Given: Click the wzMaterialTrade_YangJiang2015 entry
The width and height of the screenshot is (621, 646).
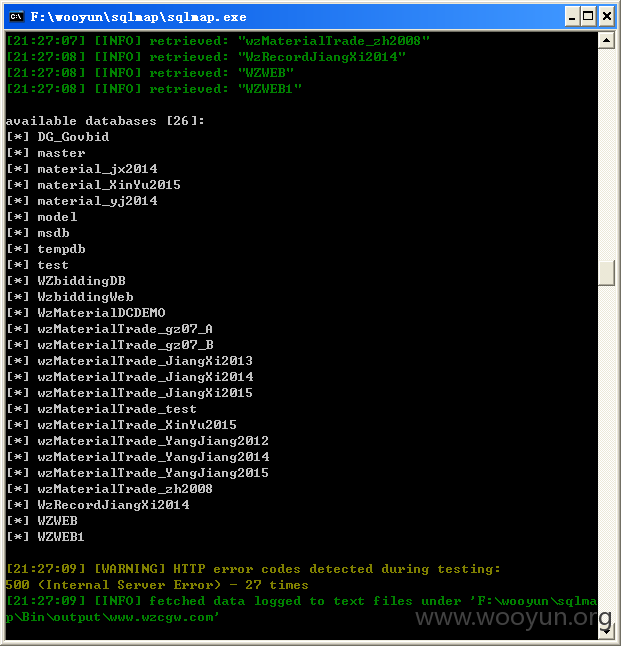Looking at the screenshot, I should pos(137,473).
